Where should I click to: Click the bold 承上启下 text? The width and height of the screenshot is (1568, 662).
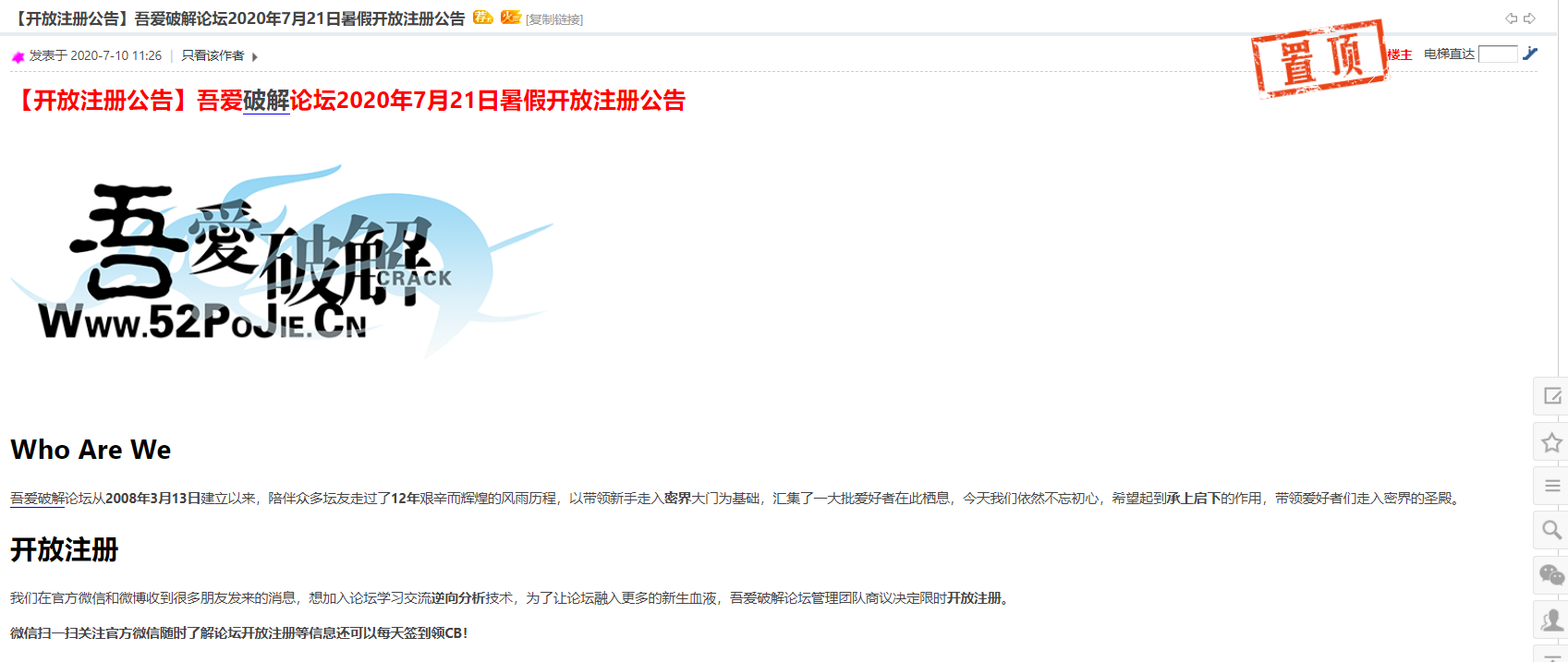coord(1194,499)
